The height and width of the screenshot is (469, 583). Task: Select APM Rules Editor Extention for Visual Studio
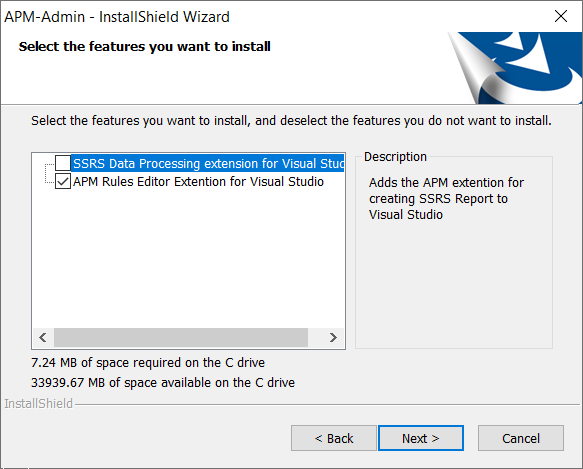pos(198,182)
